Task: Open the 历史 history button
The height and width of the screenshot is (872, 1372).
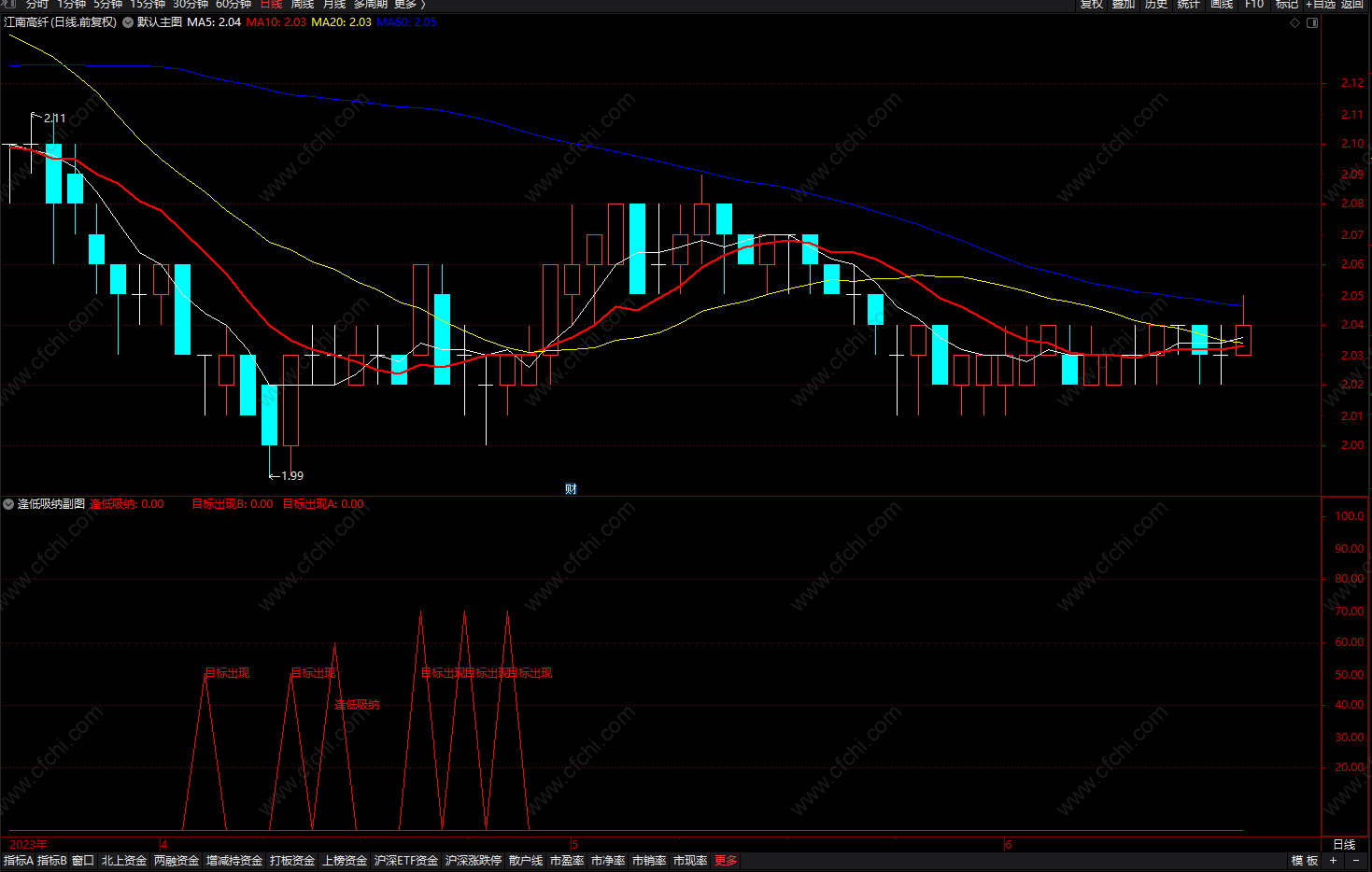Action: tap(1156, 5)
